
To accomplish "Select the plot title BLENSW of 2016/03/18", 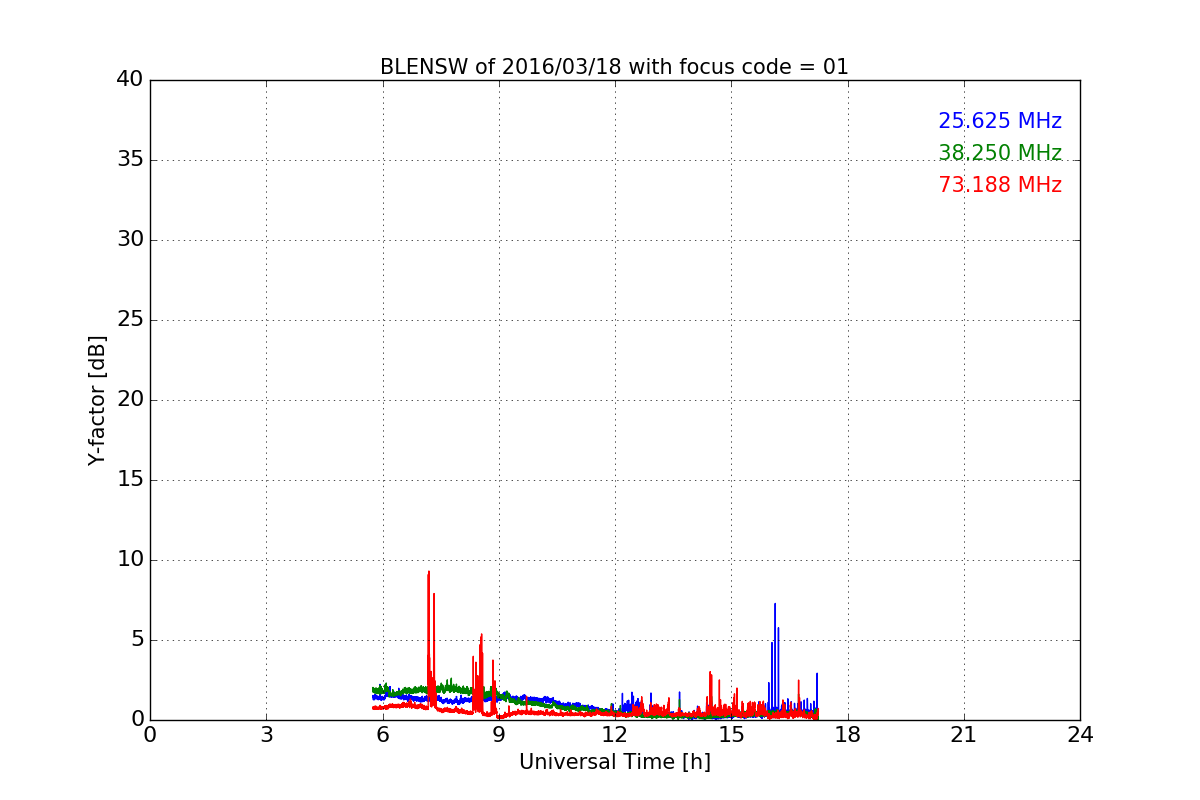I will point(614,67).
